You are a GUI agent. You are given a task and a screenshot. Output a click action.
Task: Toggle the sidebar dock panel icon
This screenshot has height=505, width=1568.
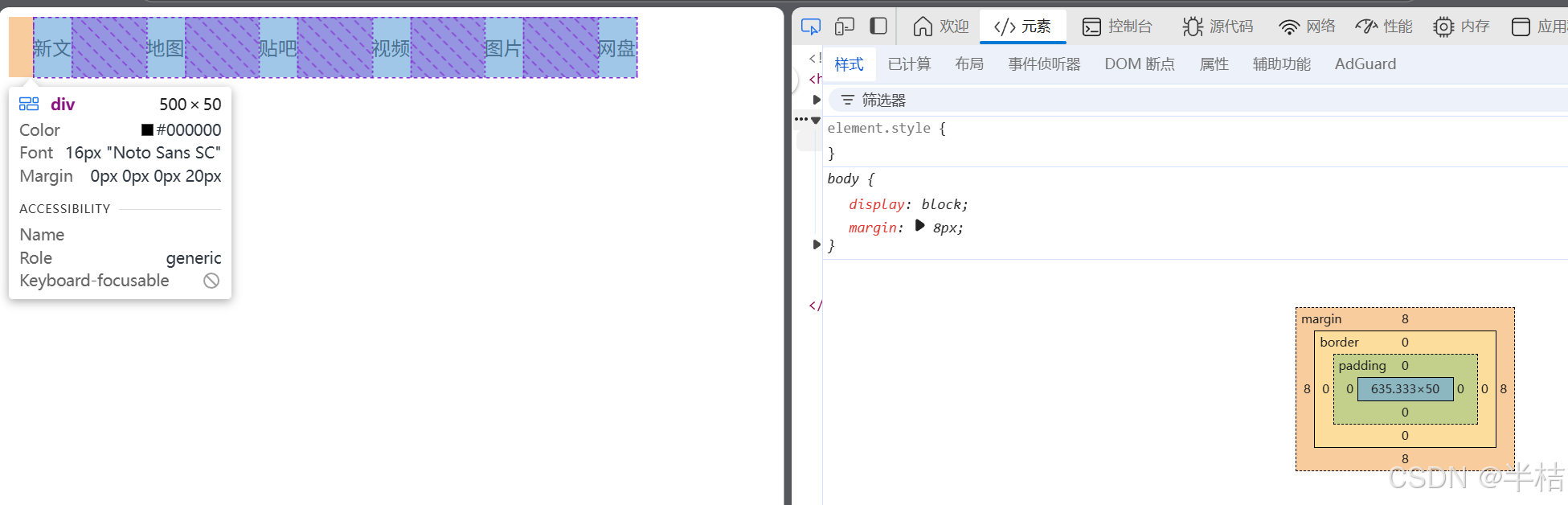coord(878,27)
